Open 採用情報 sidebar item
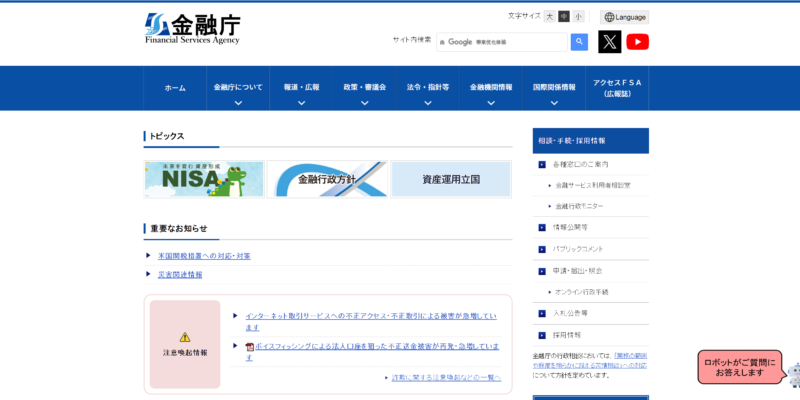 click(567, 336)
